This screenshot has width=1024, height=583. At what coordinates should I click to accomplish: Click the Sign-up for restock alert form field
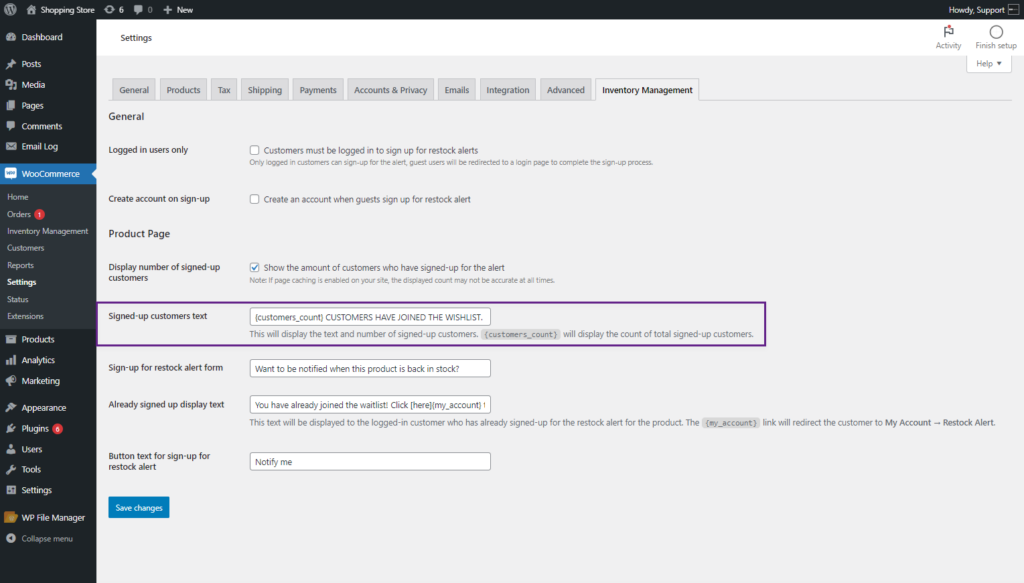pos(370,368)
